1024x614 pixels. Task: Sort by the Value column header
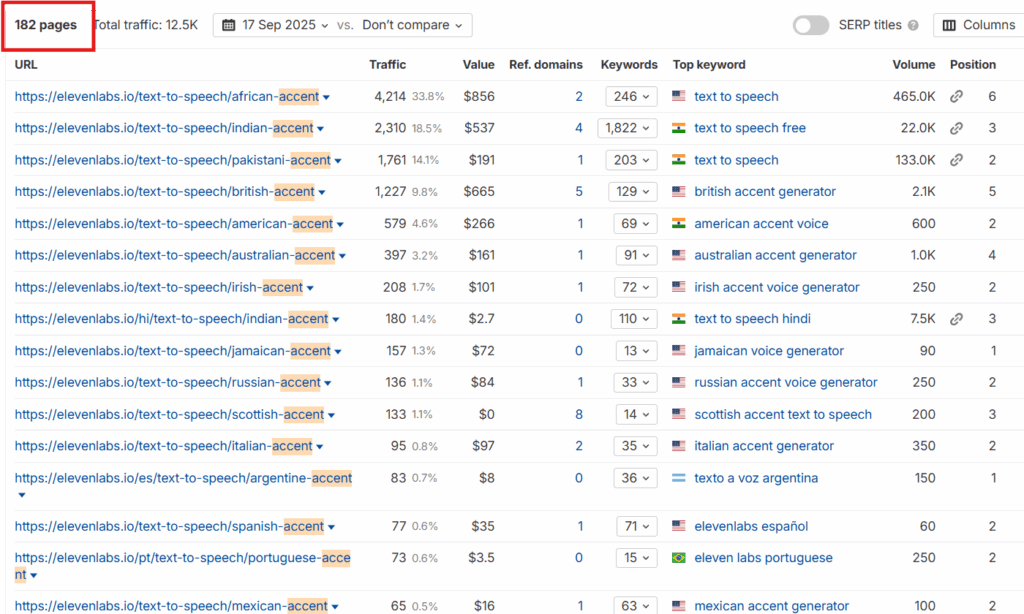pyautogui.click(x=478, y=65)
